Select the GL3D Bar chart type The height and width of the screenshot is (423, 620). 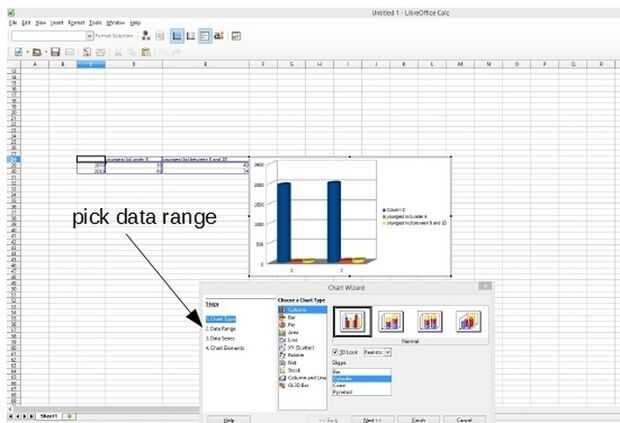coord(302,385)
